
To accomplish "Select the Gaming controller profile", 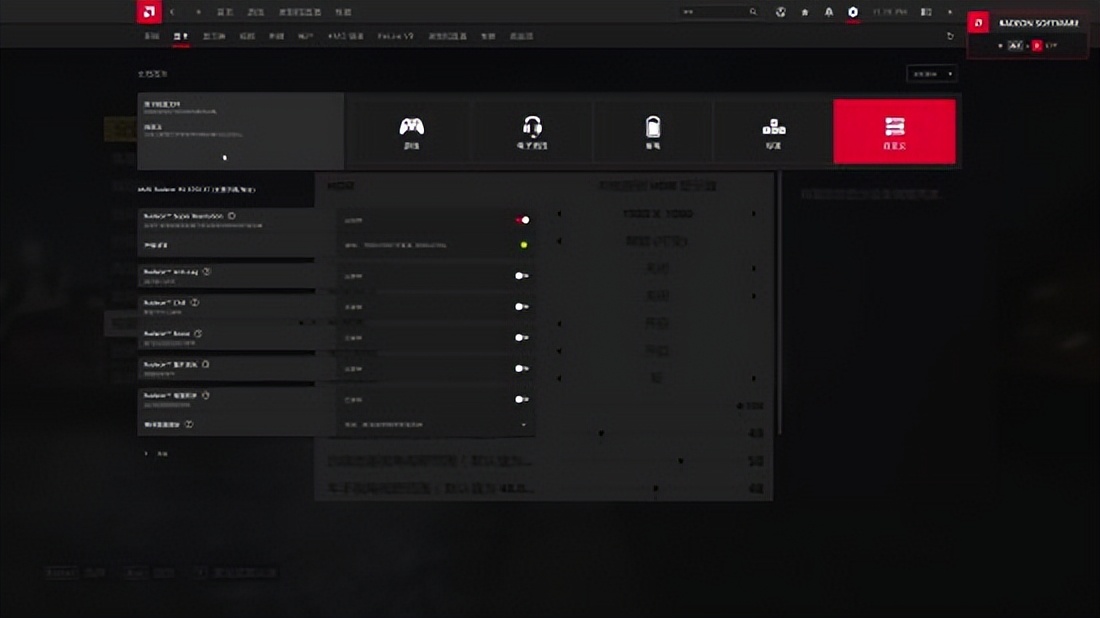I will (412, 132).
